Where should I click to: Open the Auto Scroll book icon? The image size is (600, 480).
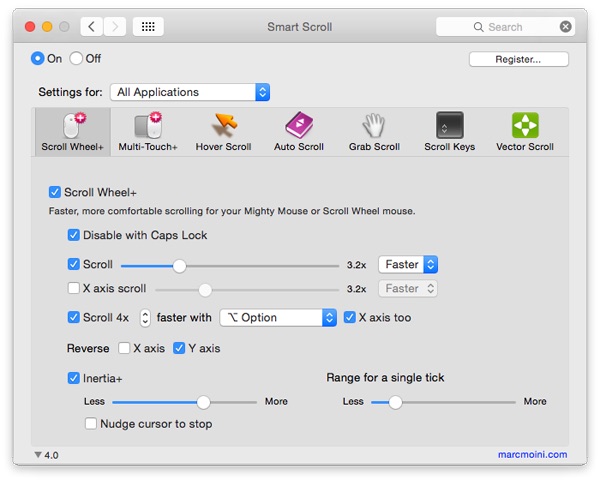pyautogui.click(x=299, y=125)
